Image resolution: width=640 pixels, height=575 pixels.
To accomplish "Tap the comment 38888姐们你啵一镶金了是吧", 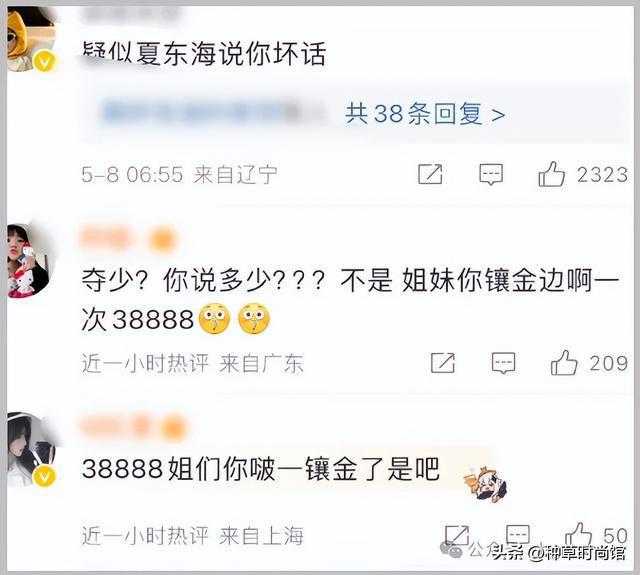I will (261, 468).
